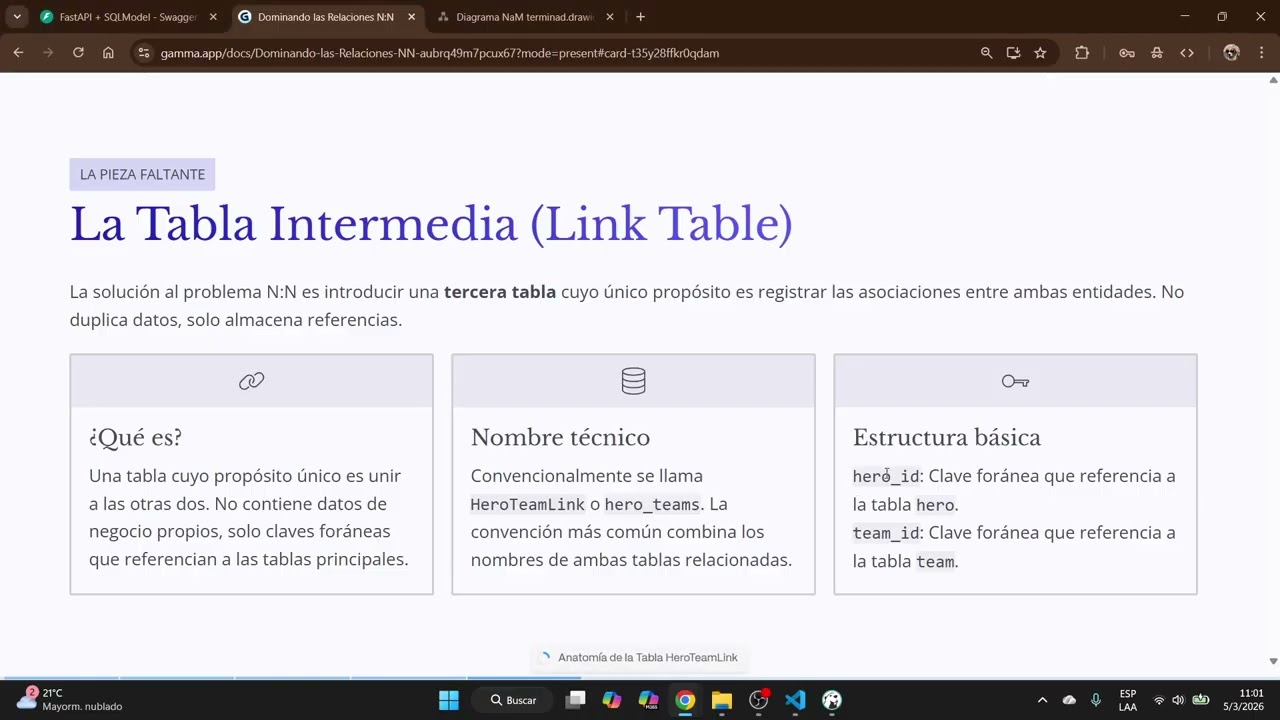
Task: Open Visual Studio Code from the taskbar
Action: coord(795,700)
